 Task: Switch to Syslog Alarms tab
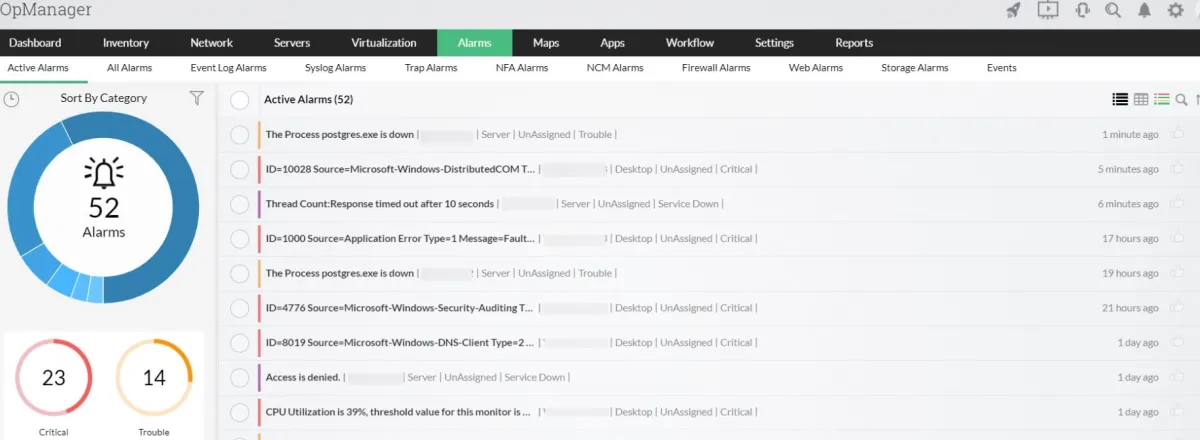pos(336,68)
